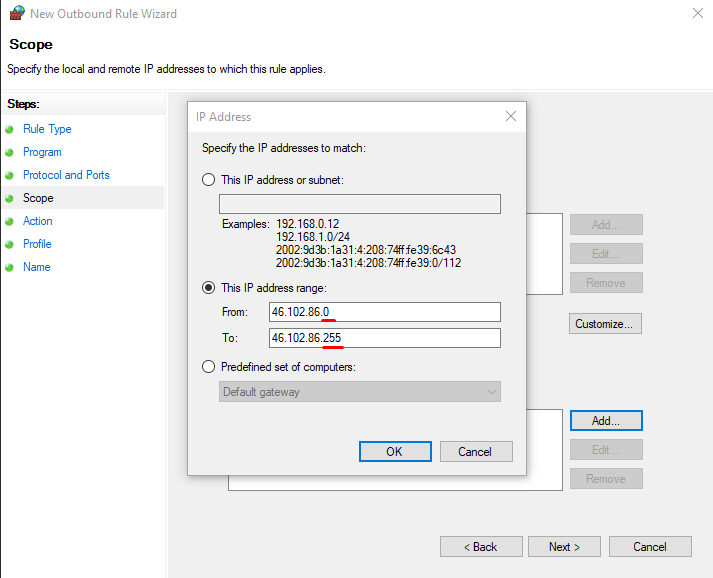Close the IP Address dialog
The height and width of the screenshot is (578, 713).
[511, 117]
